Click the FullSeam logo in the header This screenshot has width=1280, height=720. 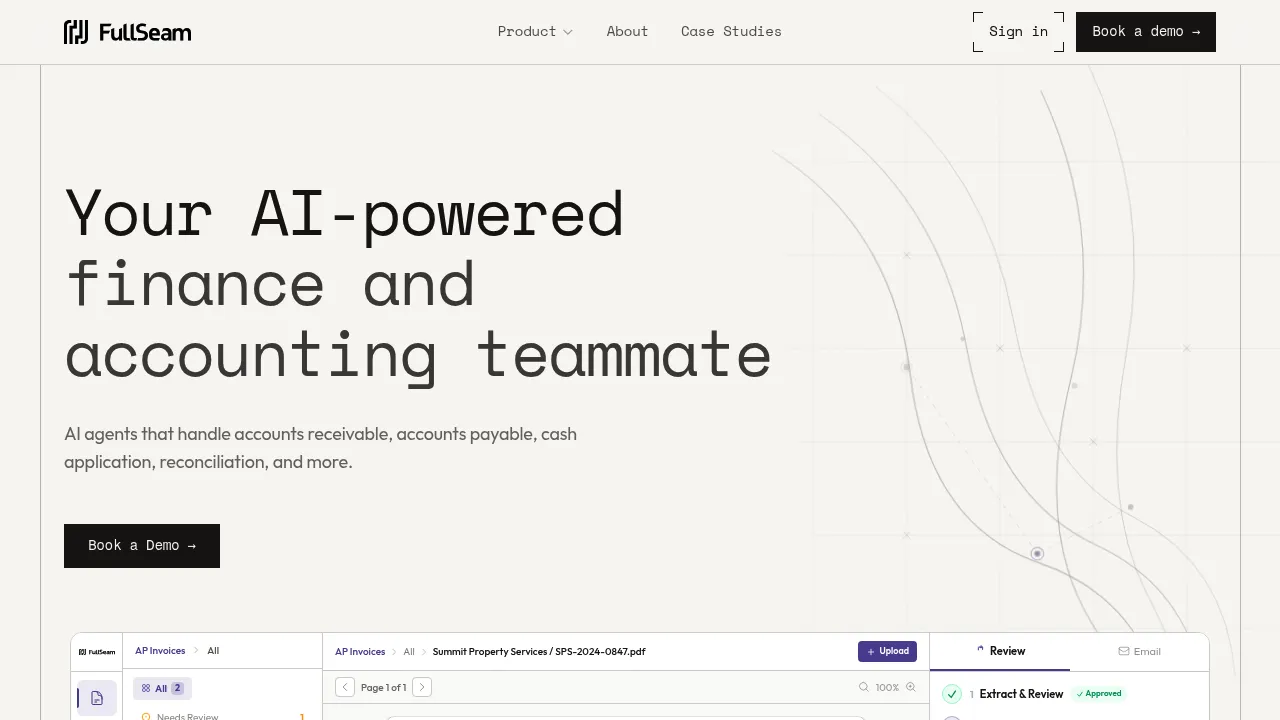pyautogui.click(x=127, y=32)
